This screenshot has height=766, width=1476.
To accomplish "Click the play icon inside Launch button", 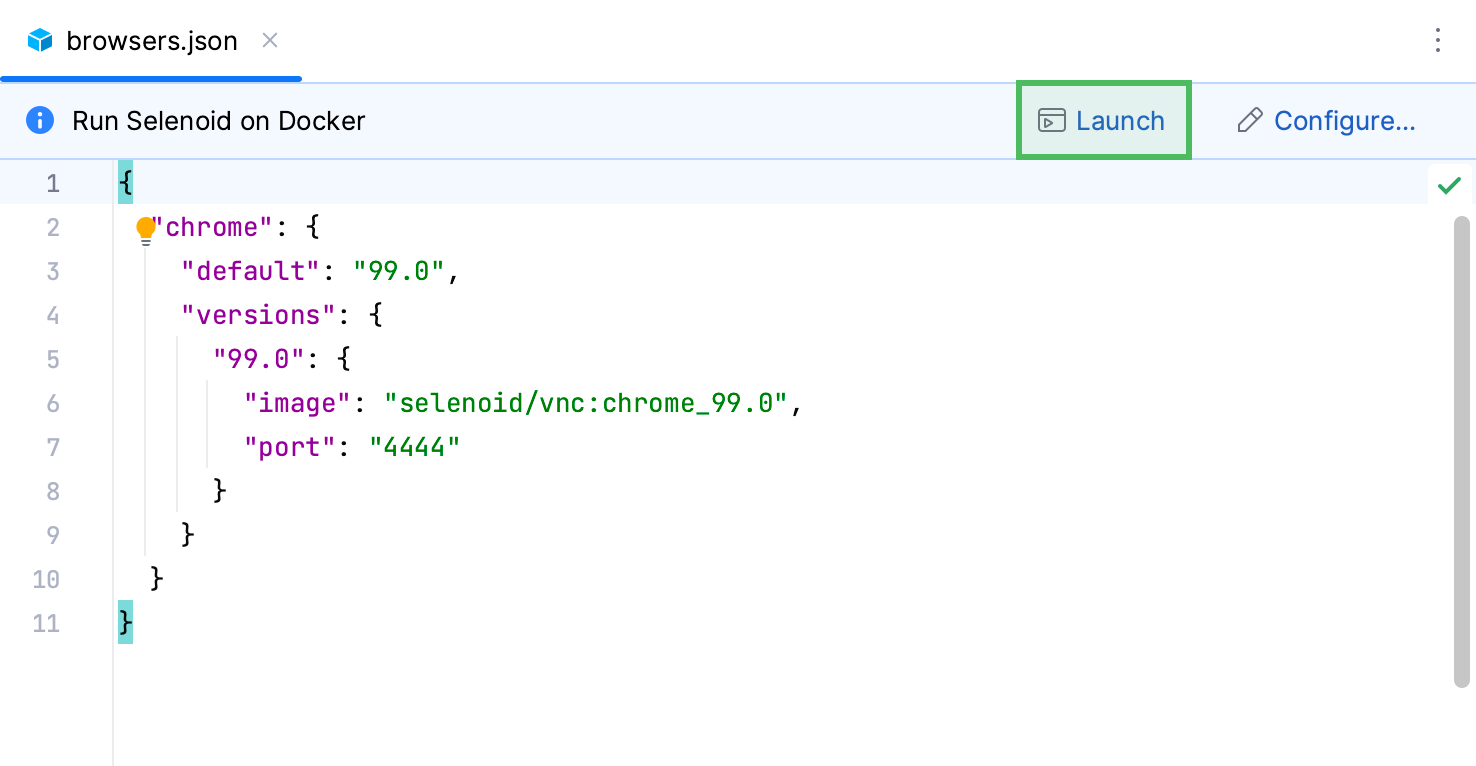I will 1050,120.
